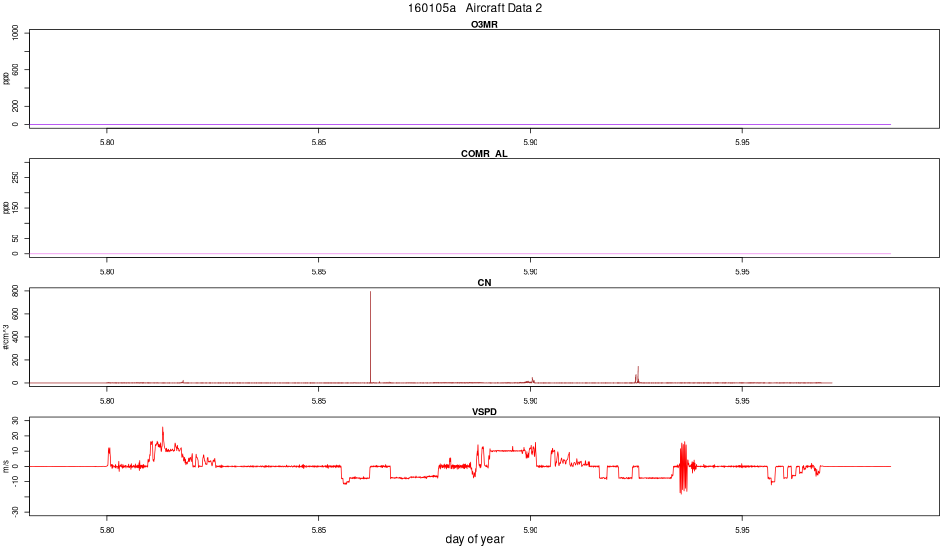Click the O3MR panel title

coord(484,25)
